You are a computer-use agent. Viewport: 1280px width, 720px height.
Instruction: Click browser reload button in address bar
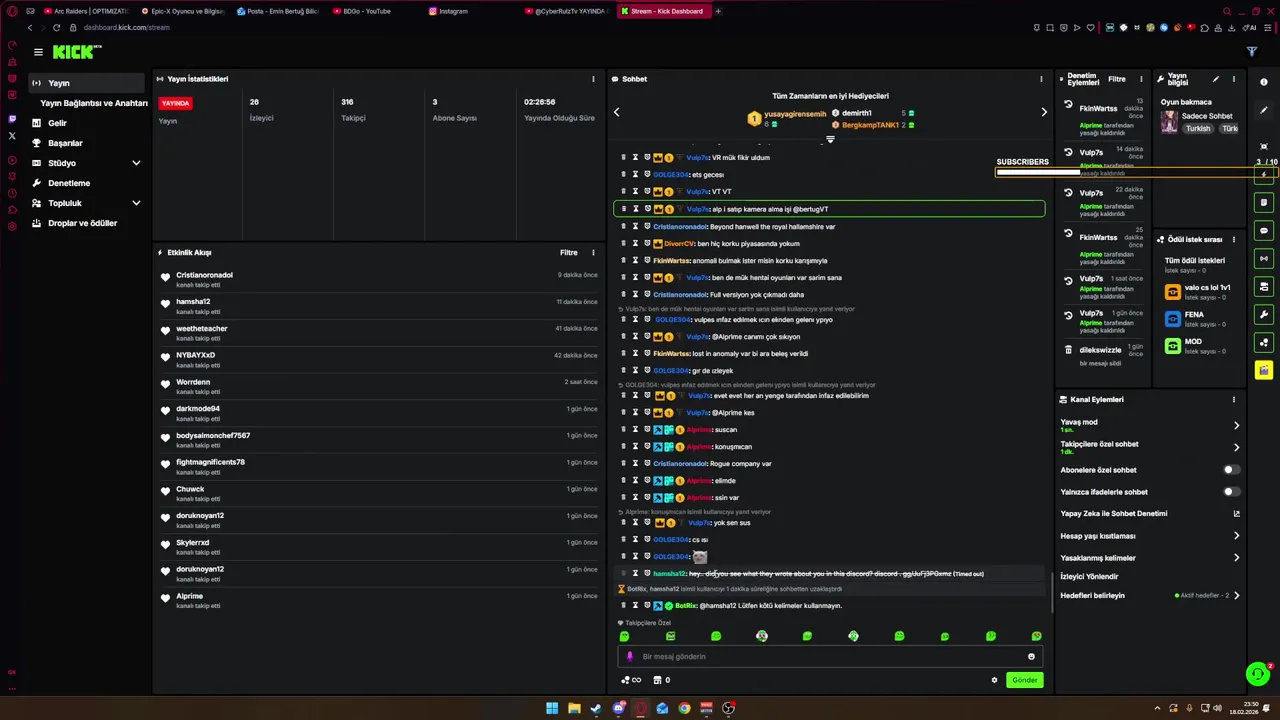[x=56, y=28]
